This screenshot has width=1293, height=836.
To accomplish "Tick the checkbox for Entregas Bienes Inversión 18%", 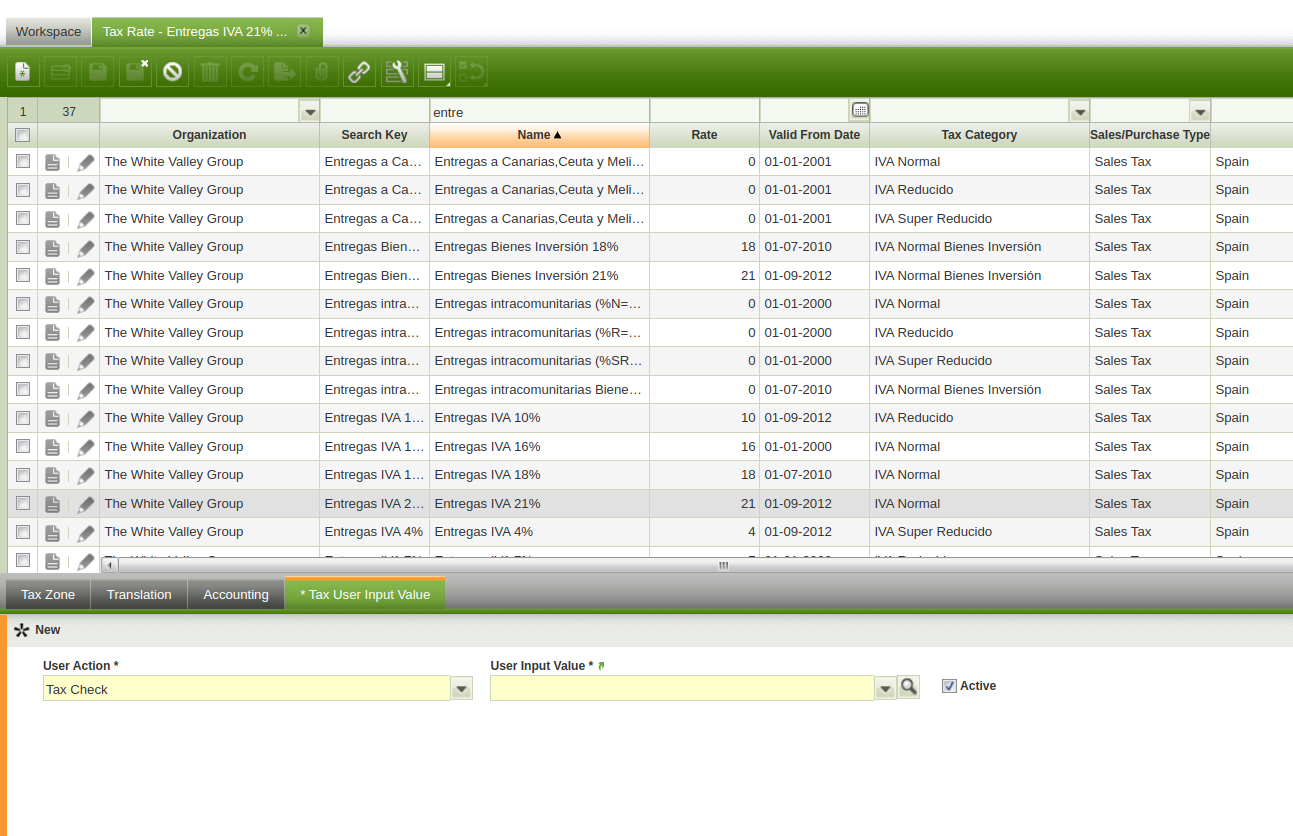I will pos(22,246).
